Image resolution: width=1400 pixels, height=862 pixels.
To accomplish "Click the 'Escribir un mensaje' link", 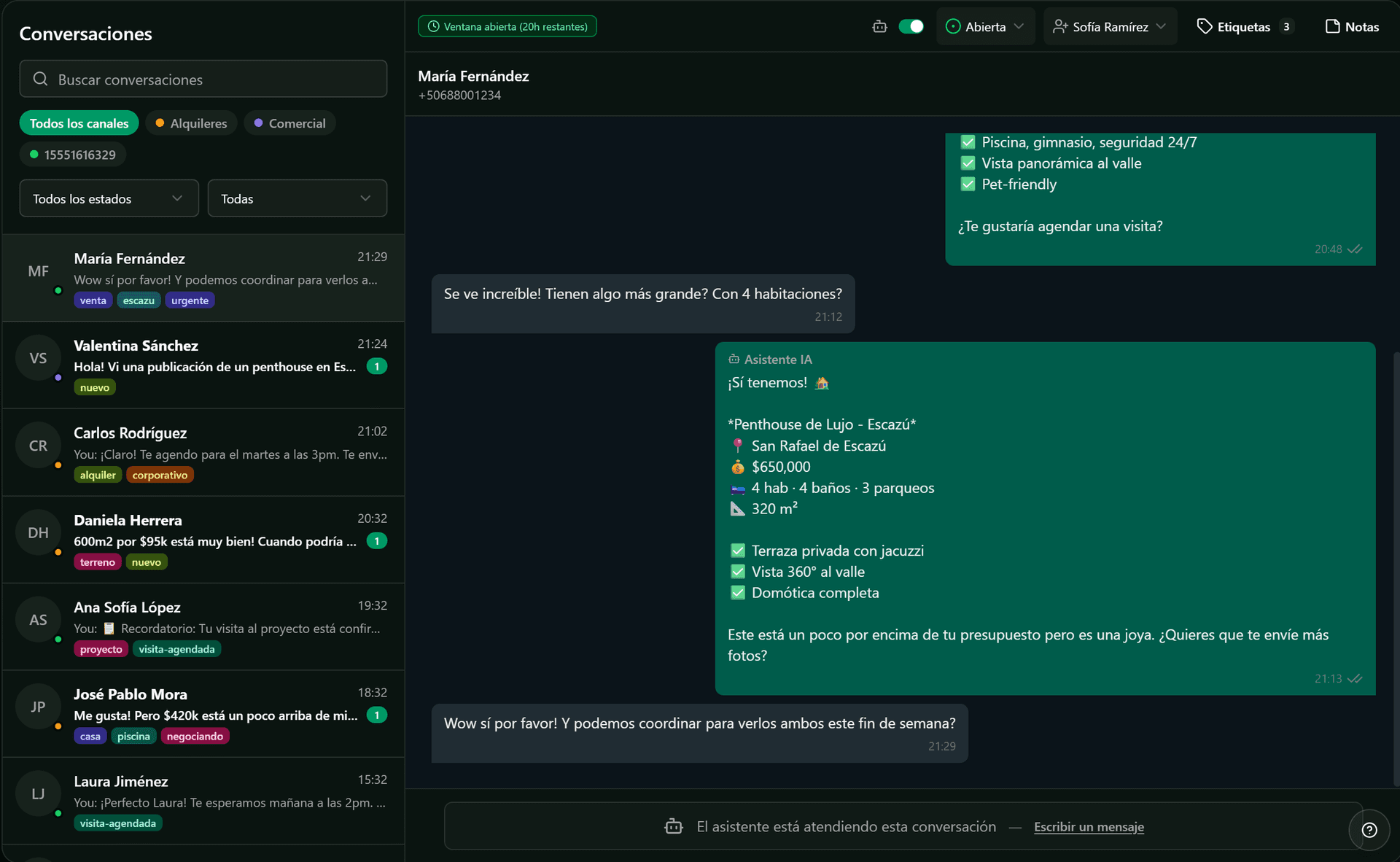I will coord(1089,827).
